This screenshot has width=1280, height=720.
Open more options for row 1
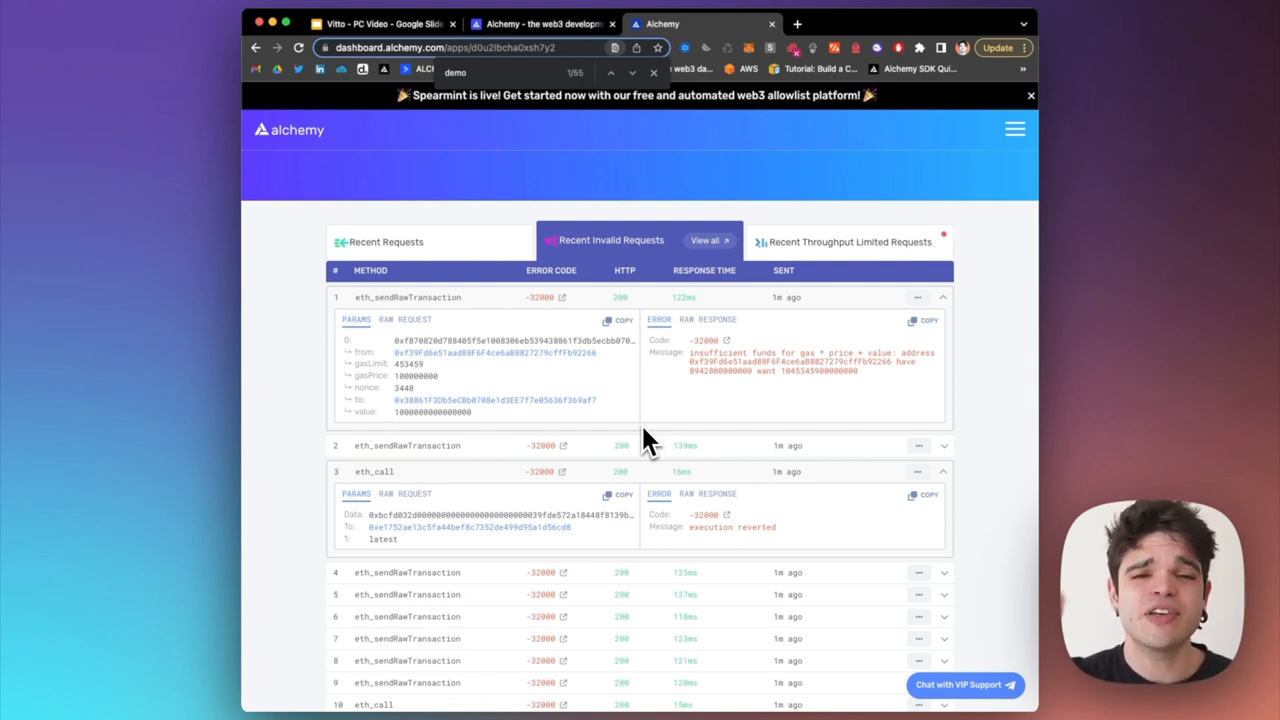pyautogui.click(x=917, y=297)
